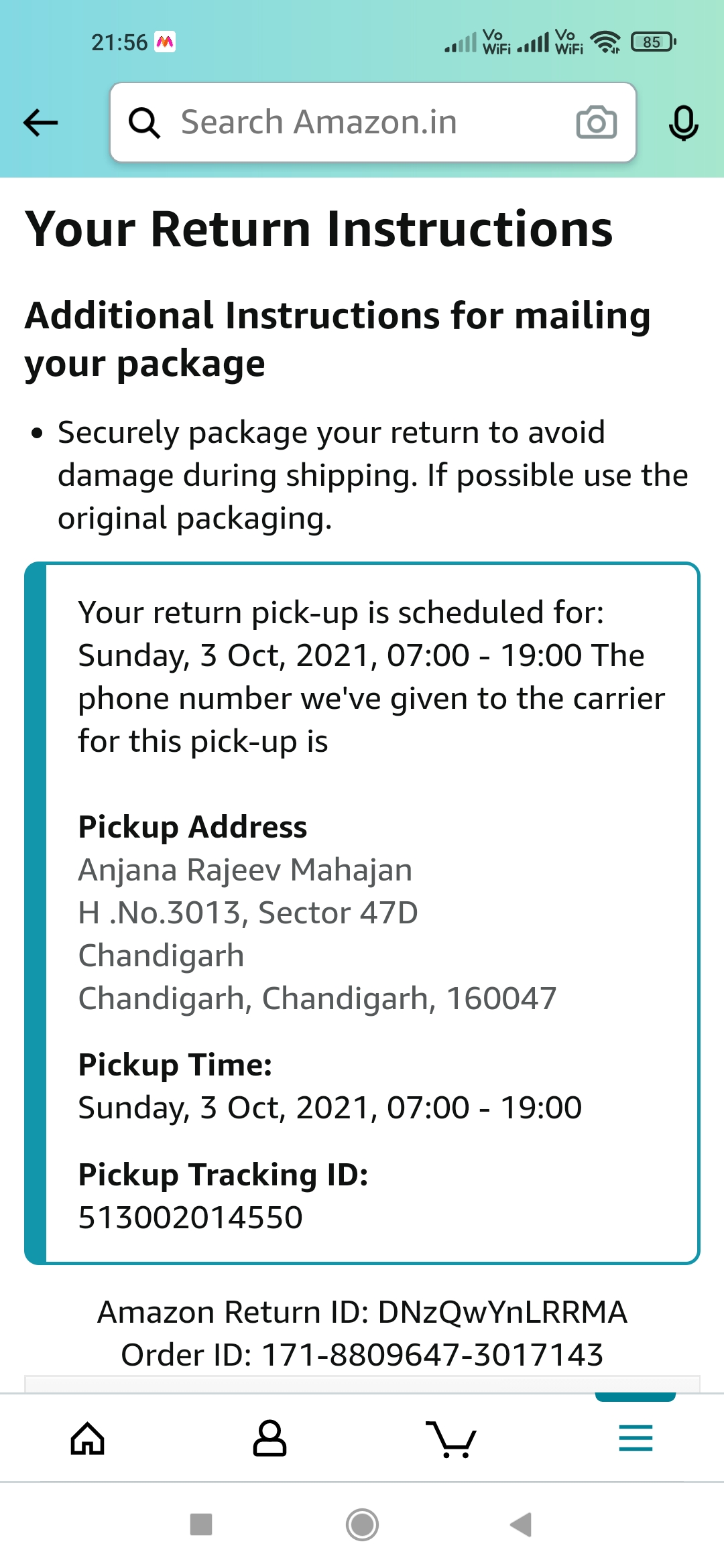
Task: Tap the Pickup Address name line
Action: [x=245, y=870]
